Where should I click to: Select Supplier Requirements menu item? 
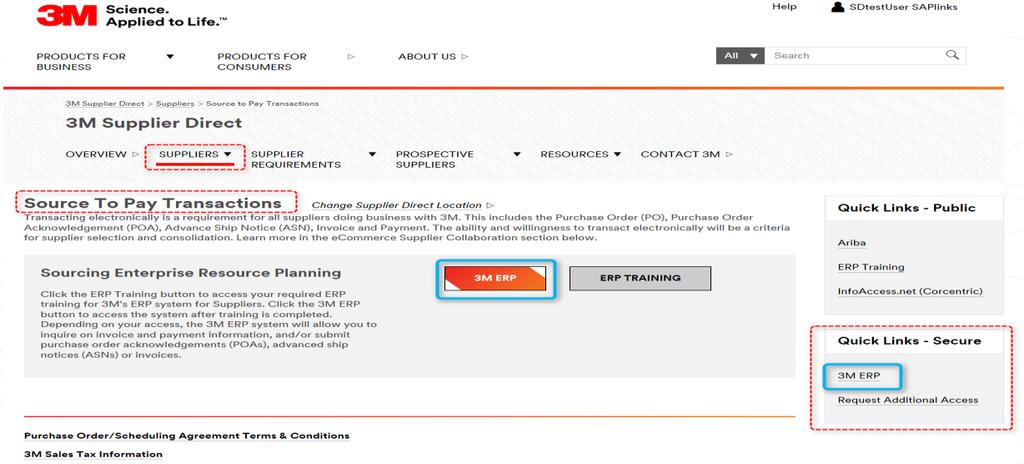[296, 159]
